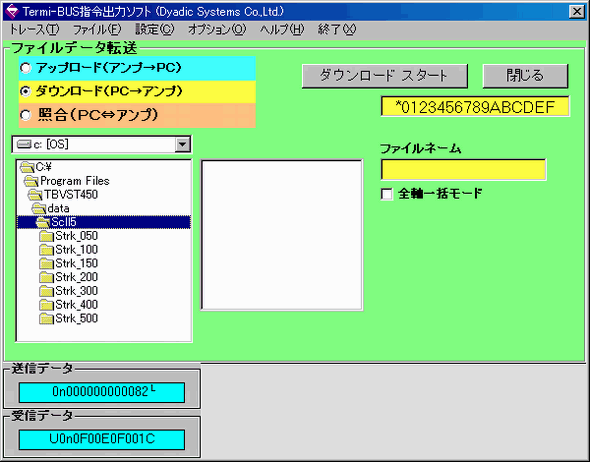Viewport: 590px width, 462px height.
Task: Click the Termi-BUS app icon in title bar
Action: [x=12, y=12]
